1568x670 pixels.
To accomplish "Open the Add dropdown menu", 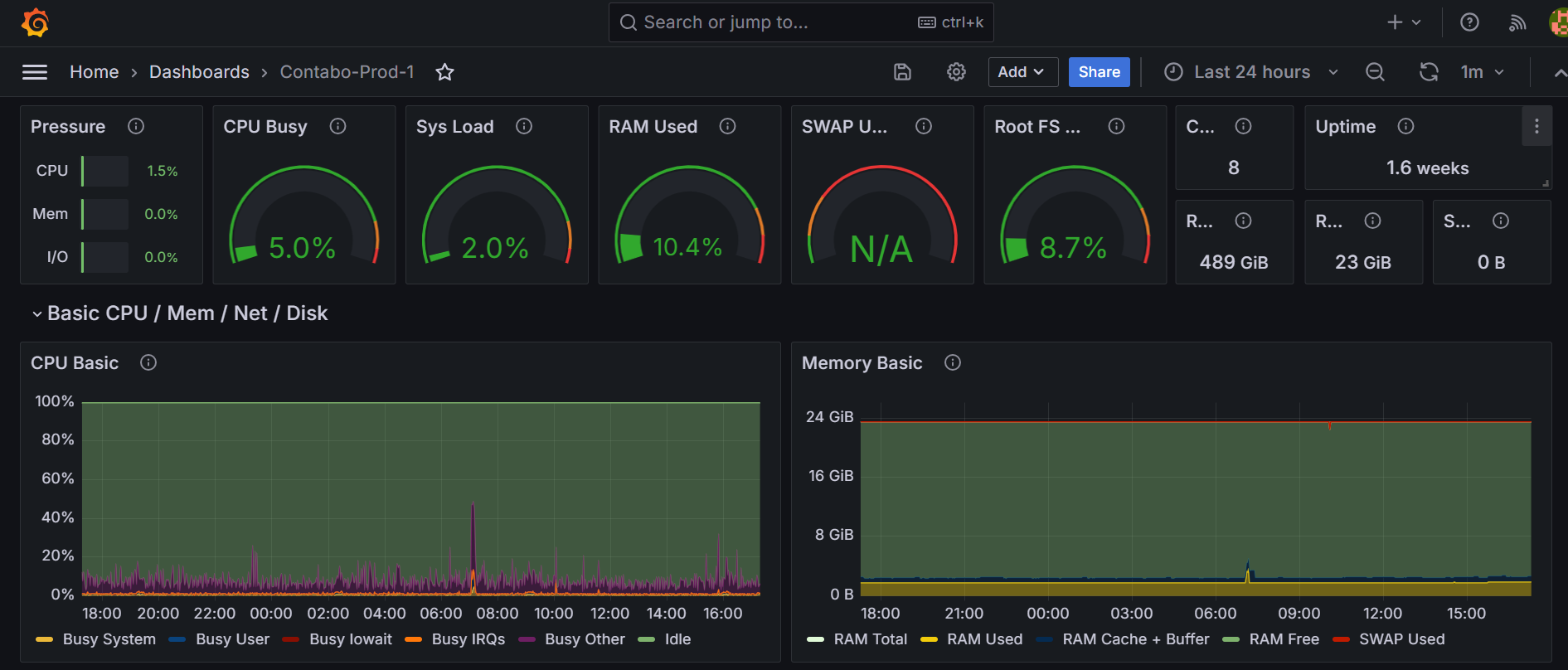I will [1022, 72].
